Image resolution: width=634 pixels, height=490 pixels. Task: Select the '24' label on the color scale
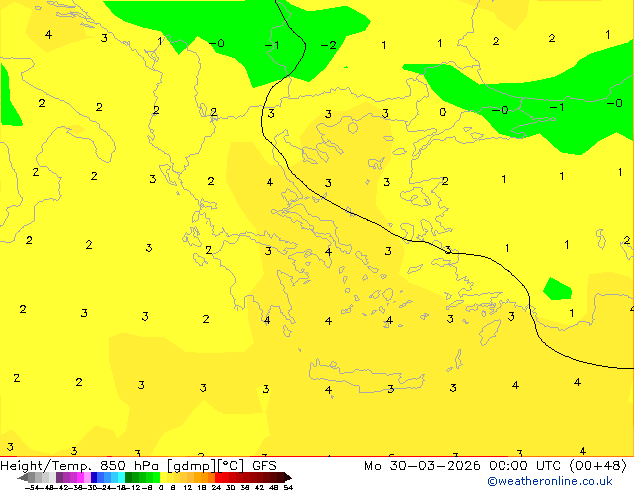pyautogui.click(x=216, y=487)
